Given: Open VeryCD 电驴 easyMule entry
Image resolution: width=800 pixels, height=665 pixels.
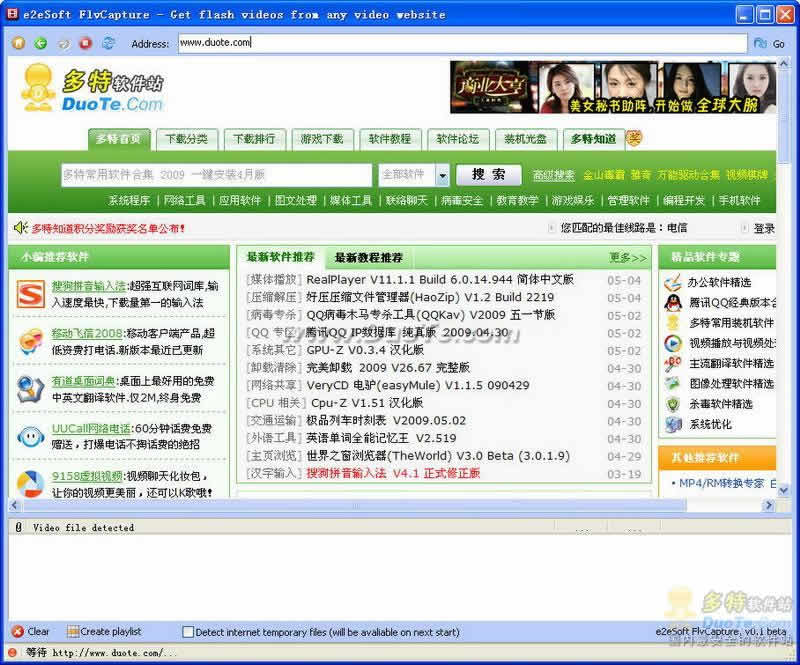Looking at the screenshot, I should (x=417, y=385).
